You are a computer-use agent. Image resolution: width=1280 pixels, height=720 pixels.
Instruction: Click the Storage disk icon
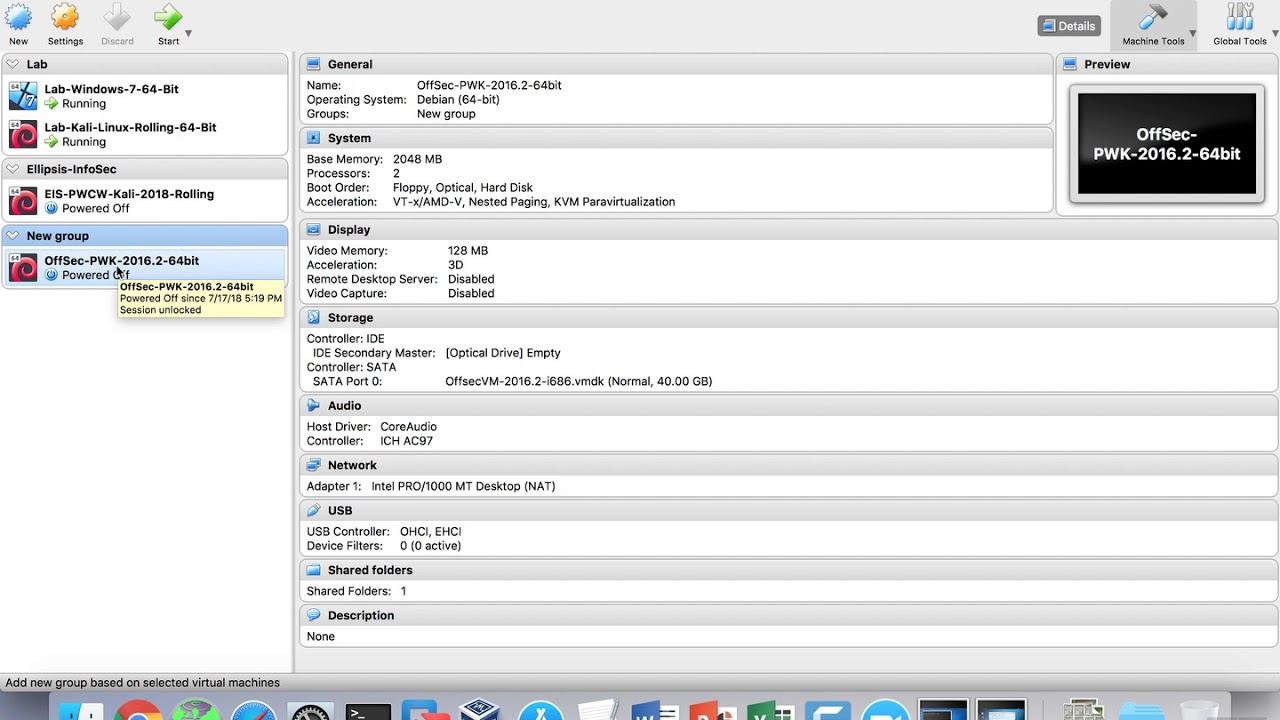pos(314,317)
